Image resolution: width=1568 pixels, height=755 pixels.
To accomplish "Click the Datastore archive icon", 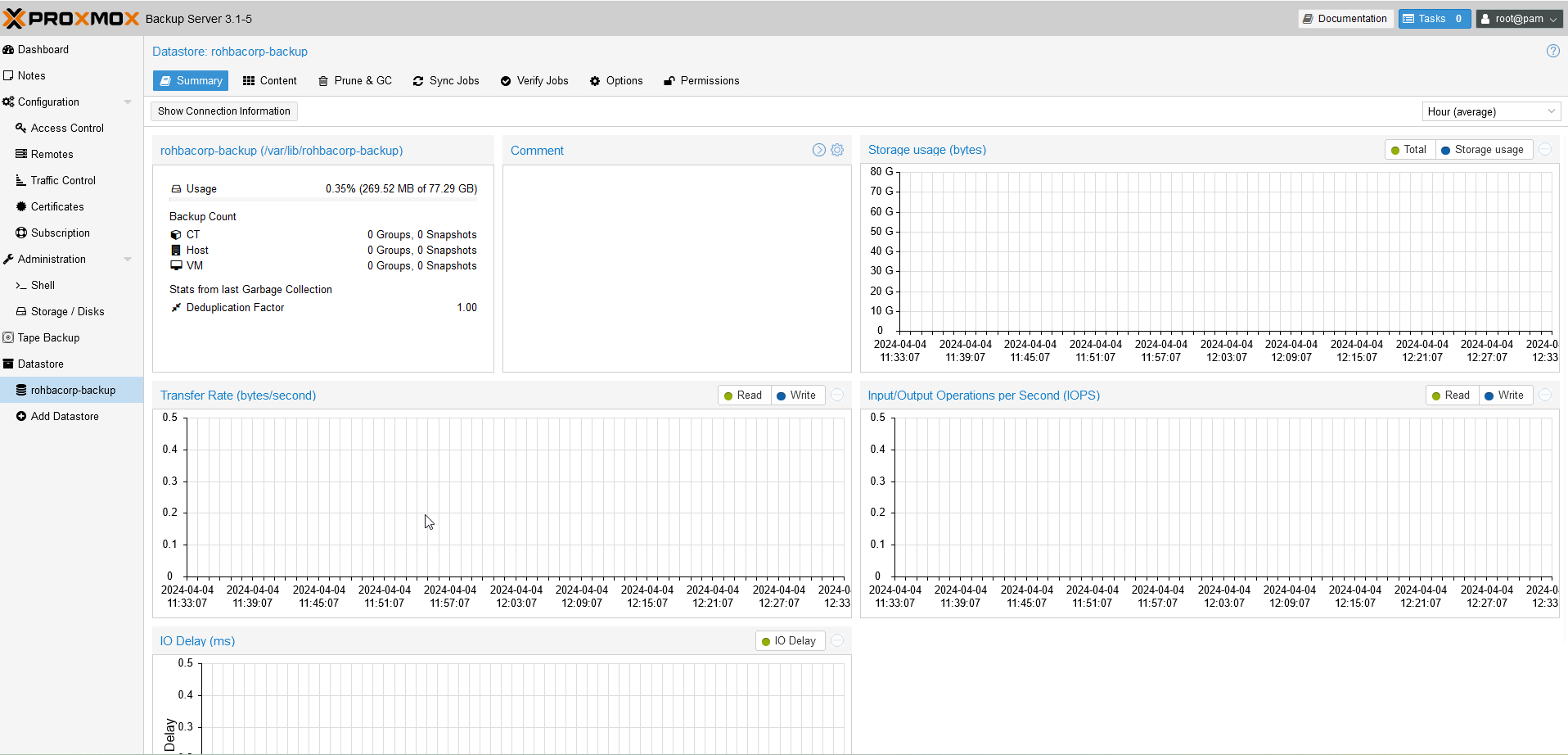I will tap(8, 364).
